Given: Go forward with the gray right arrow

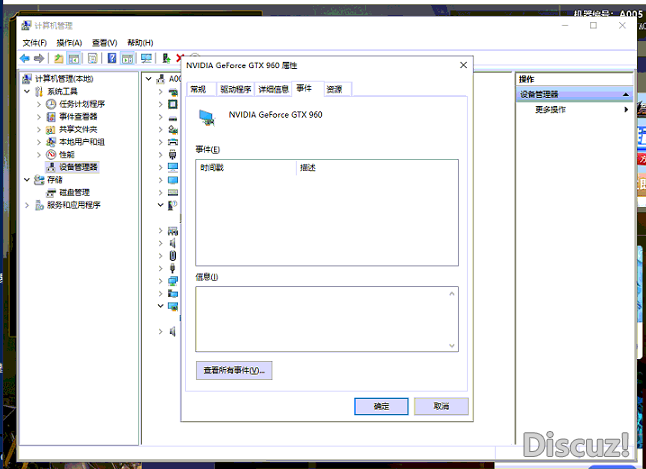Looking at the screenshot, I should (39, 59).
